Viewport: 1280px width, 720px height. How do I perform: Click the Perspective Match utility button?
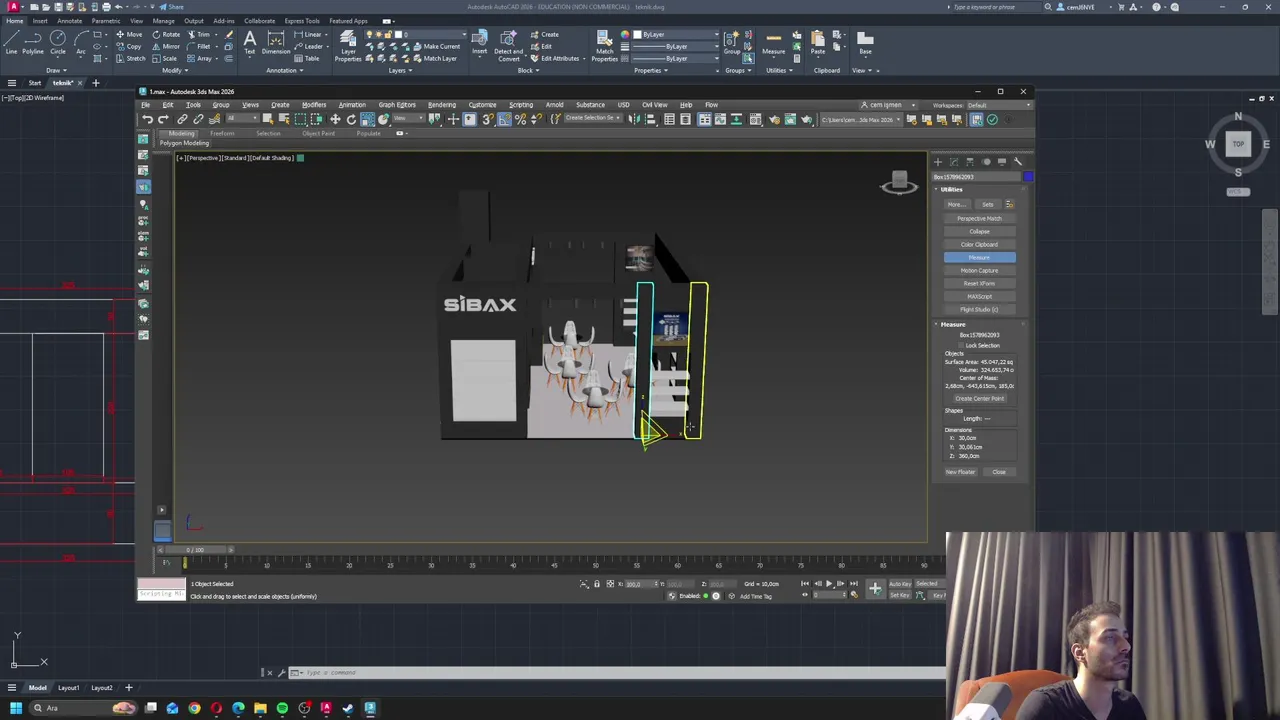pyautogui.click(x=979, y=218)
